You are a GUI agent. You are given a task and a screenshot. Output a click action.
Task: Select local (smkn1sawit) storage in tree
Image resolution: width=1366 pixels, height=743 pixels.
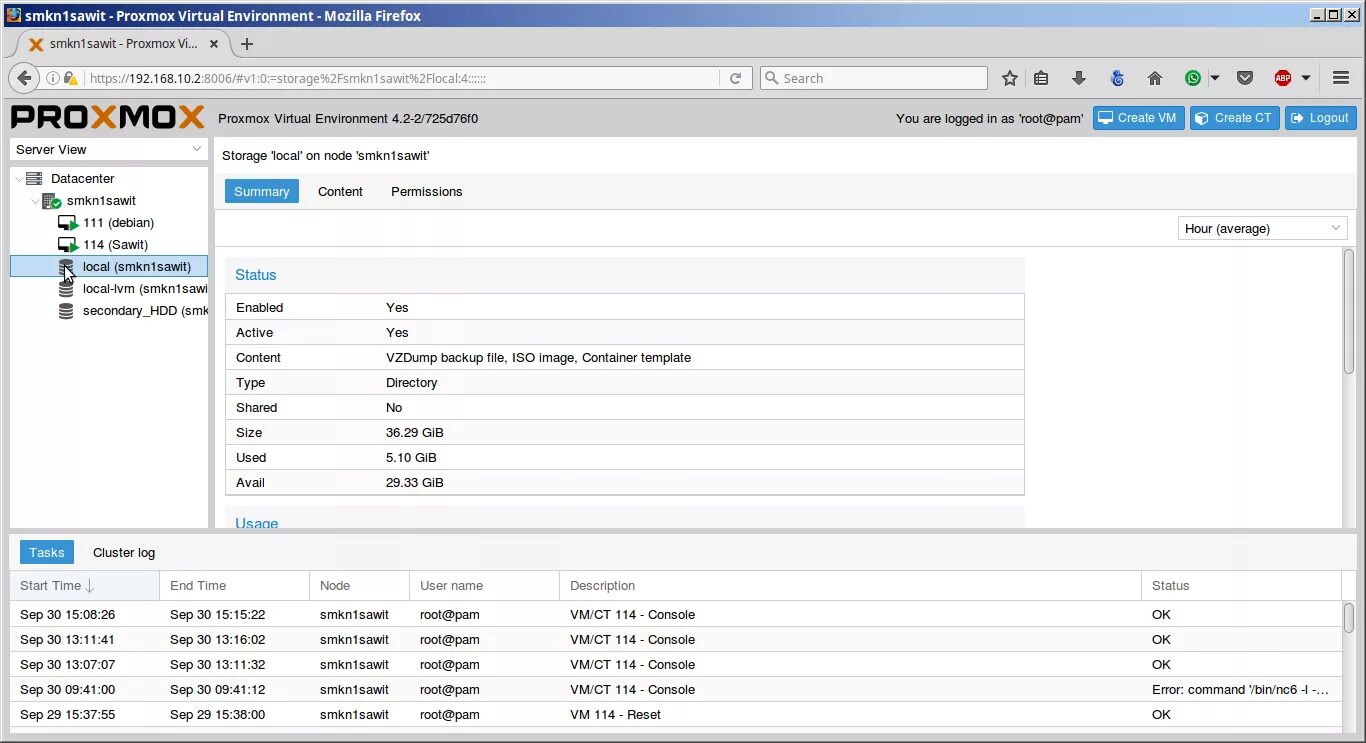tap(109, 267)
